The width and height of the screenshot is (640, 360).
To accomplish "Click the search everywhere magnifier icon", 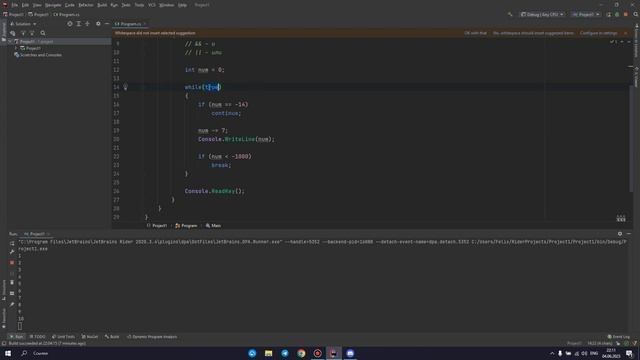I will click(x=636, y=14).
